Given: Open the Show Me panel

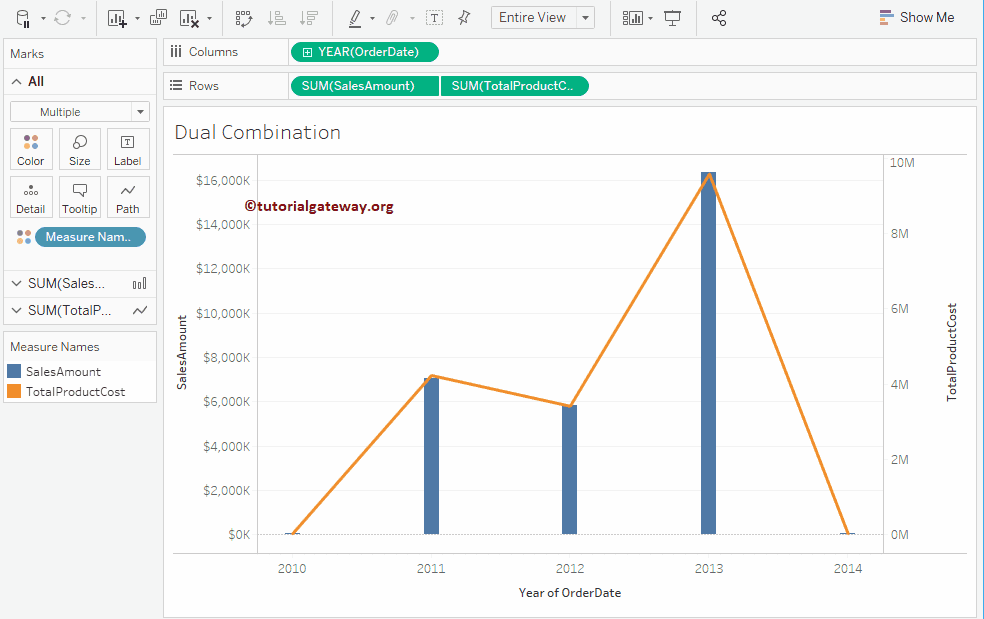Looking at the screenshot, I should click(x=917, y=18).
